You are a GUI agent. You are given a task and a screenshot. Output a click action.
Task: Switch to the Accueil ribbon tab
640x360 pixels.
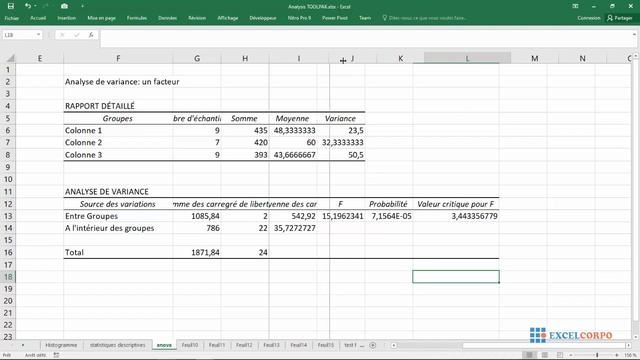click(38, 18)
